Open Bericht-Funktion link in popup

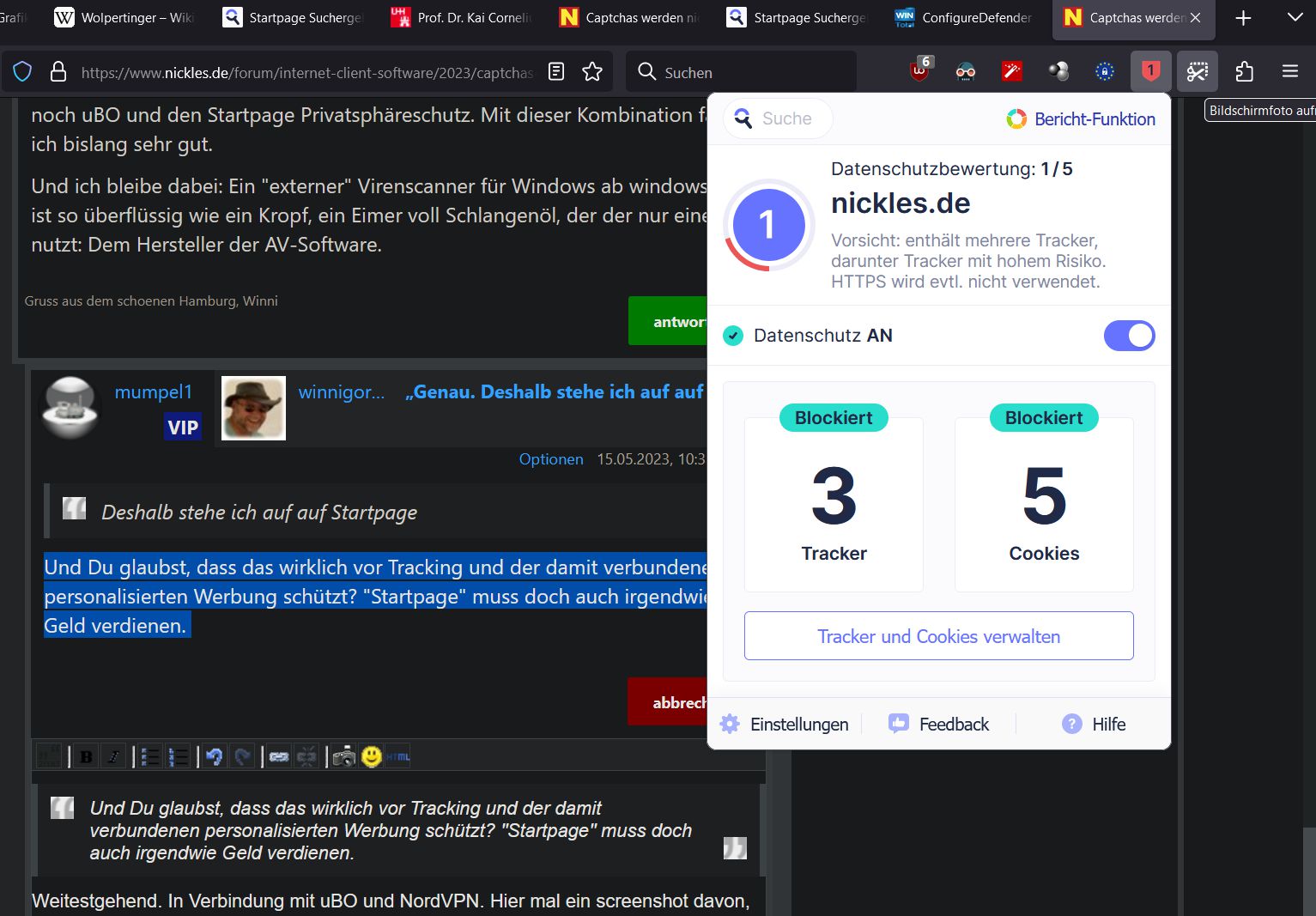pyautogui.click(x=1081, y=119)
